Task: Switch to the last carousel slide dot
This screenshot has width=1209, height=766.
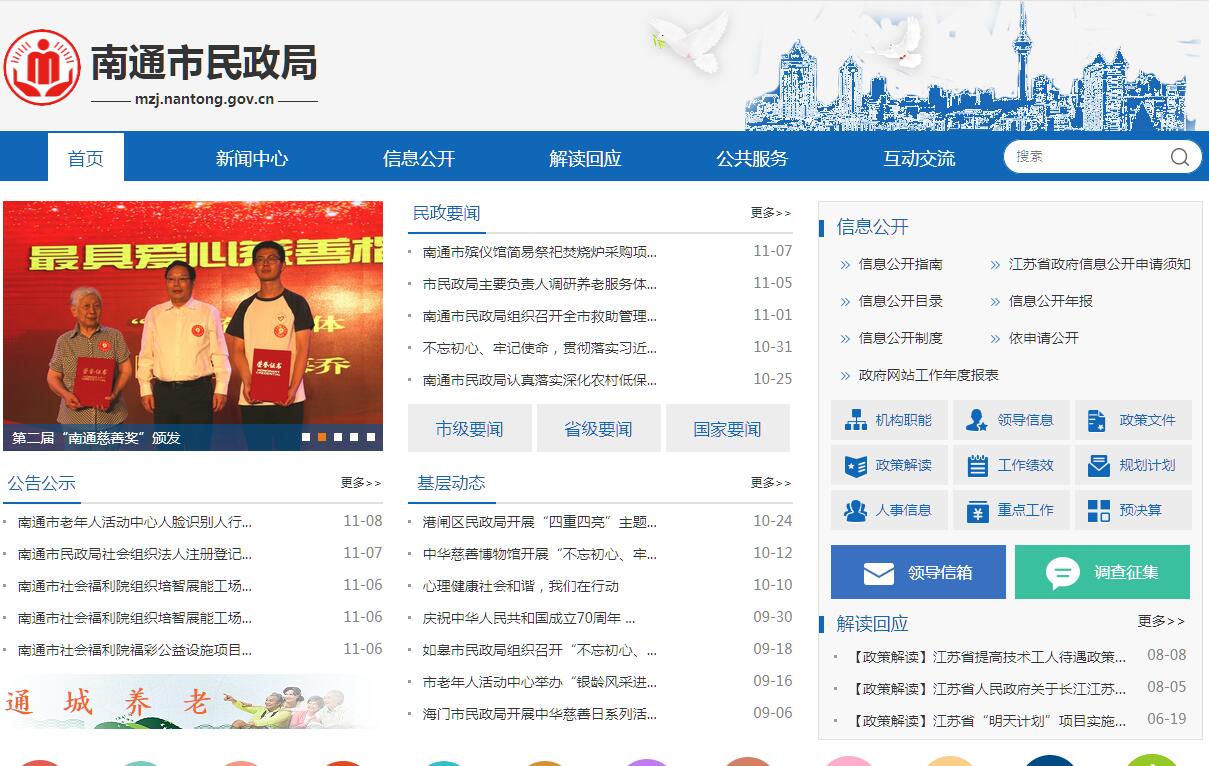Action: (x=371, y=437)
